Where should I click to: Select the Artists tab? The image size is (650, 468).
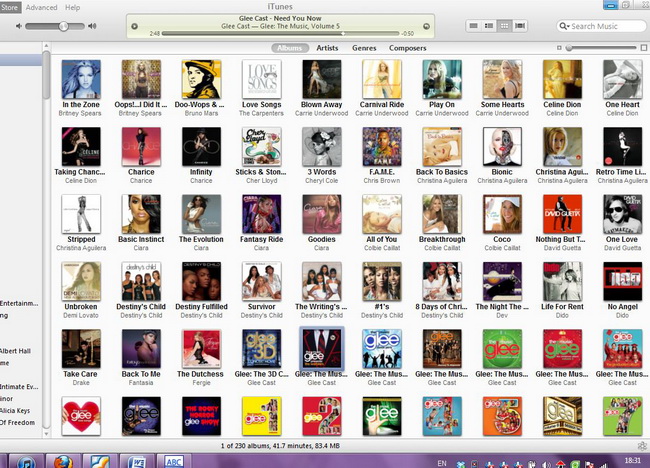tap(327, 48)
